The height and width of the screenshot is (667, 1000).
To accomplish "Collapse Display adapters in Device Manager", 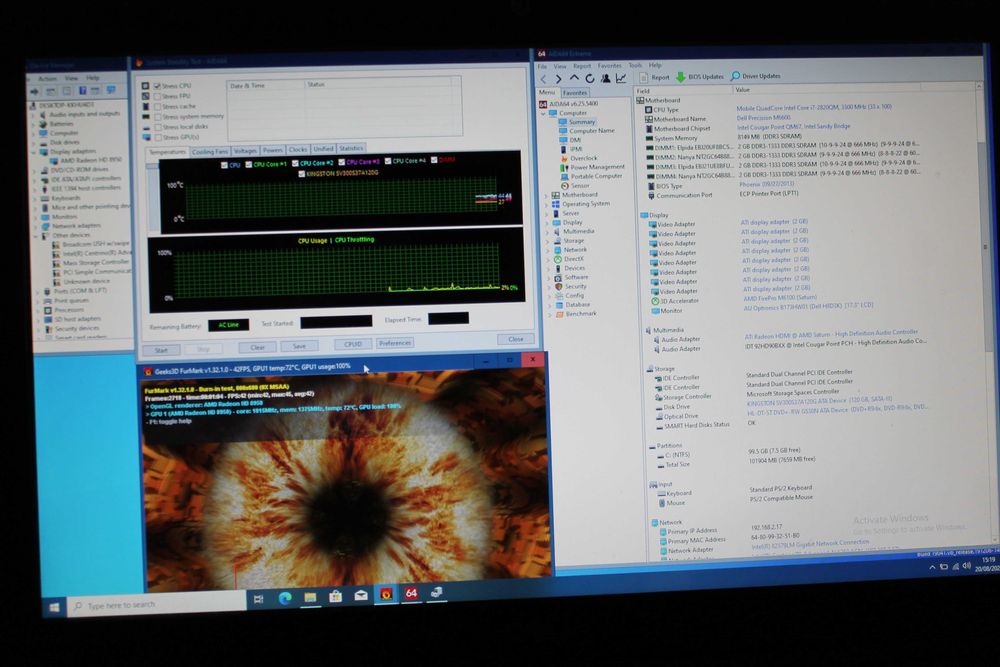I will [x=34, y=152].
